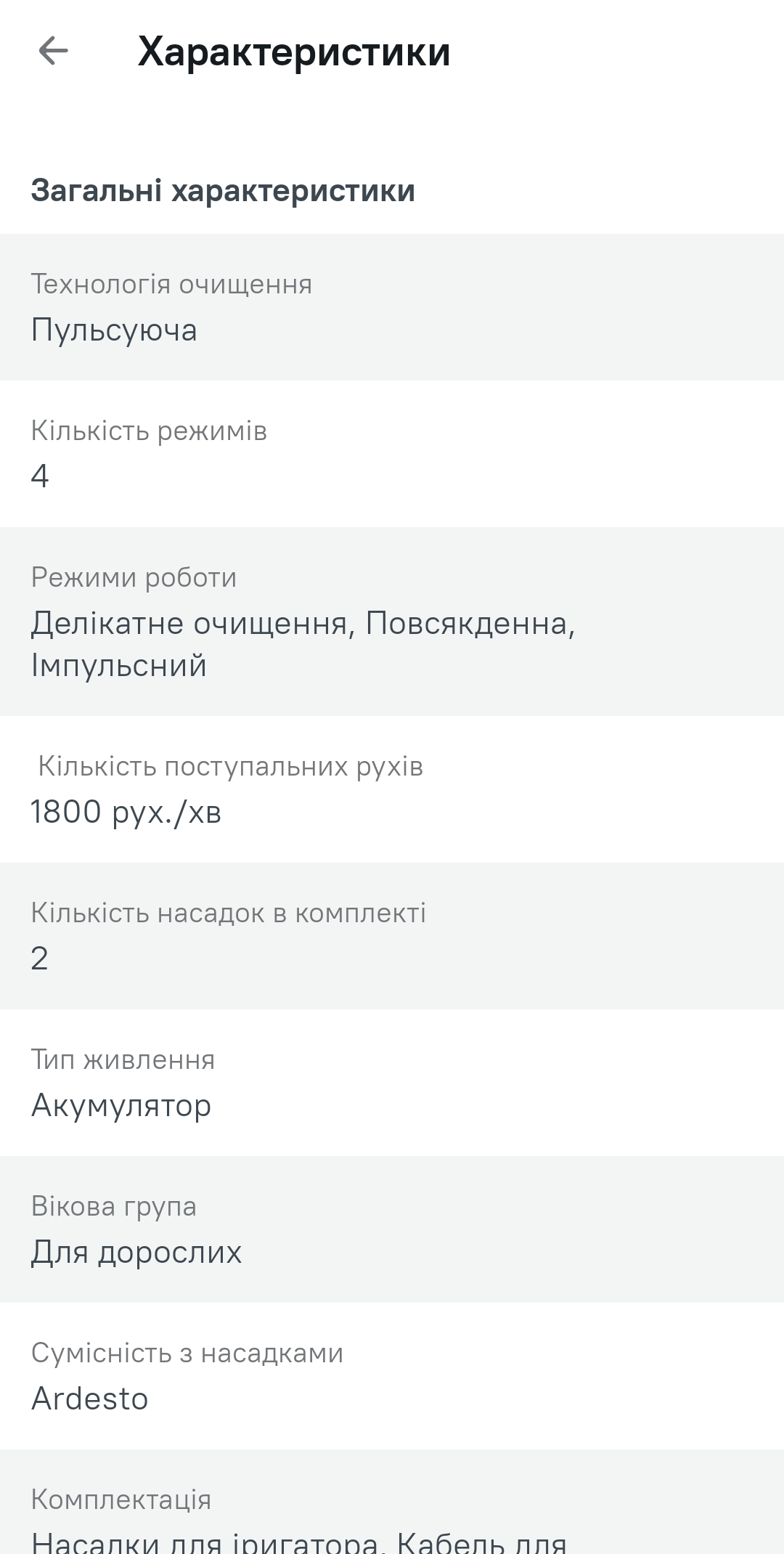Tap the Технологія очищення label
Image resolution: width=784 pixels, height=1554 pixels.
tap(171, 284)
